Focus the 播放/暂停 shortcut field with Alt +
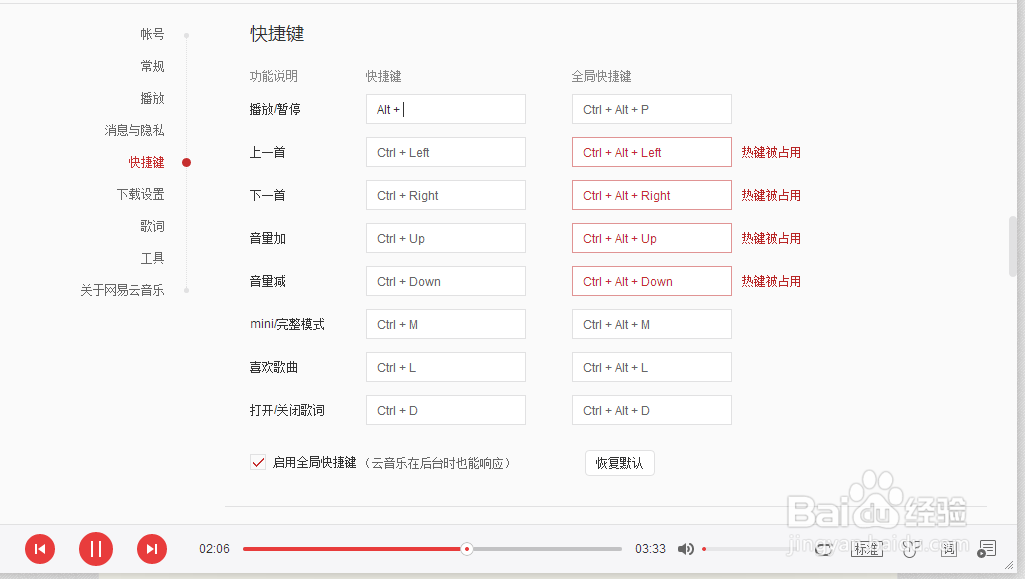 (x=446, y=109)
